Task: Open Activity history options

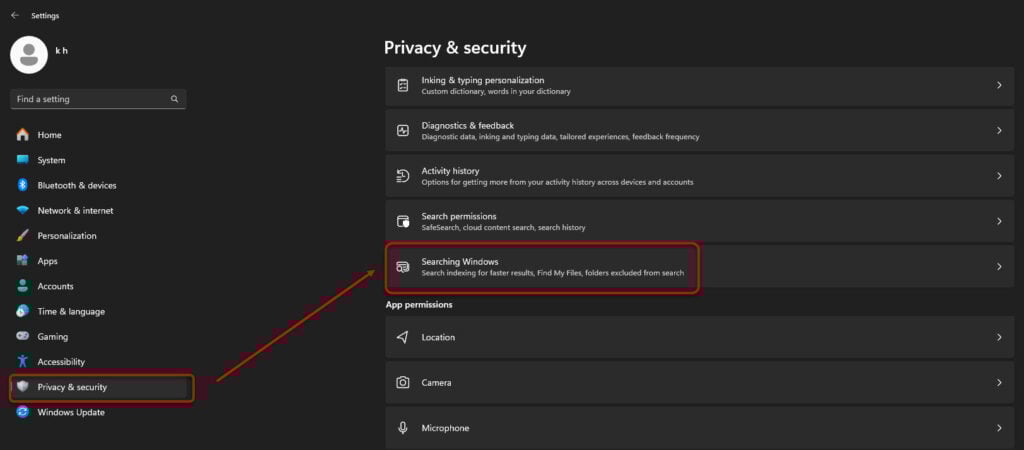Action: pos(699,176)
